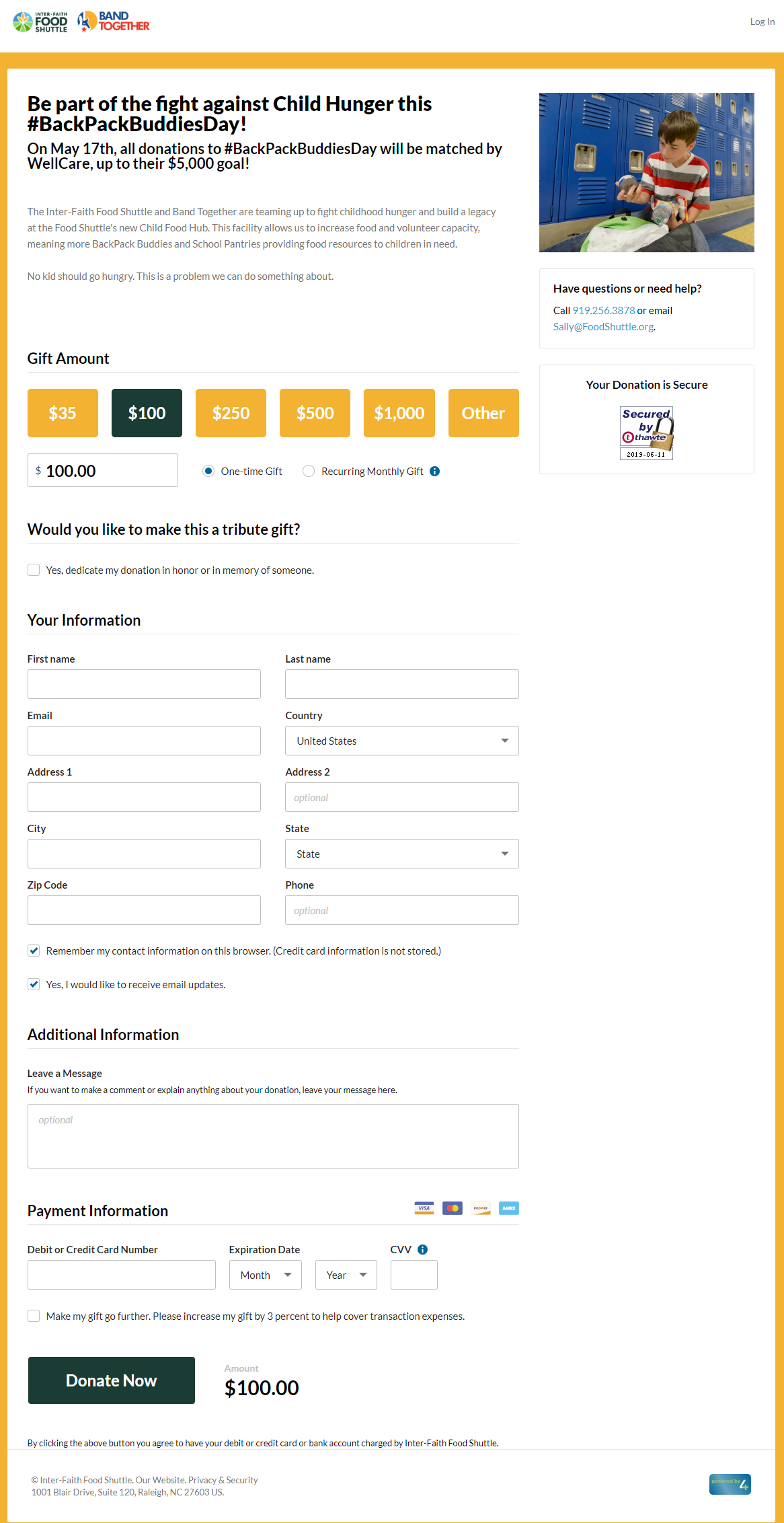Enable the cover transaction expenses checkbox
This screenshot has width=784, height=1523.
tap(34, 1316)
